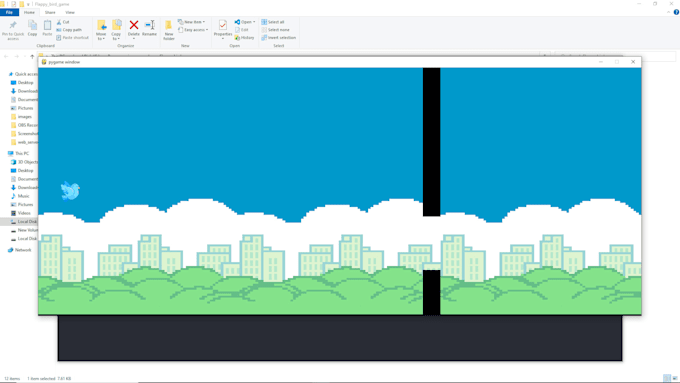This screenshot has width=680, height=383.
Task: Switch to the Share tab
Action: click(50, 13)
